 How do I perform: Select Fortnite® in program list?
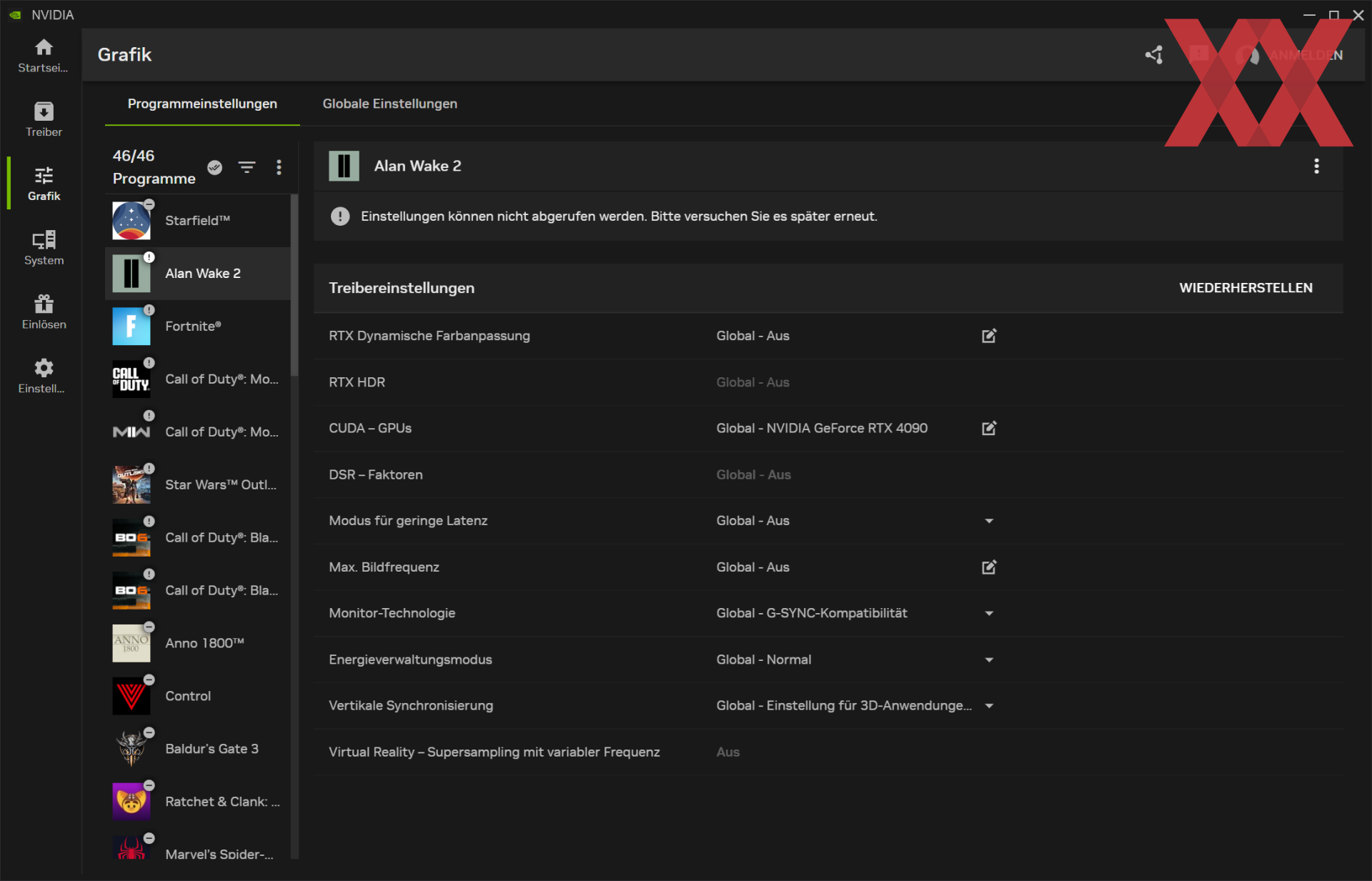pos(198,327)
